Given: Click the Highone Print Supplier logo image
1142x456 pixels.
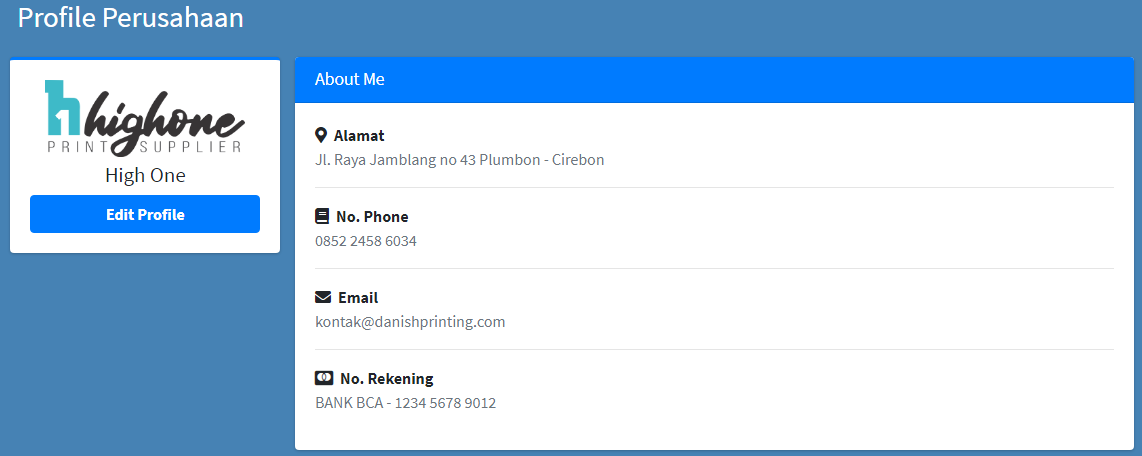Looking at the screenshot, I should coord(145,117).
